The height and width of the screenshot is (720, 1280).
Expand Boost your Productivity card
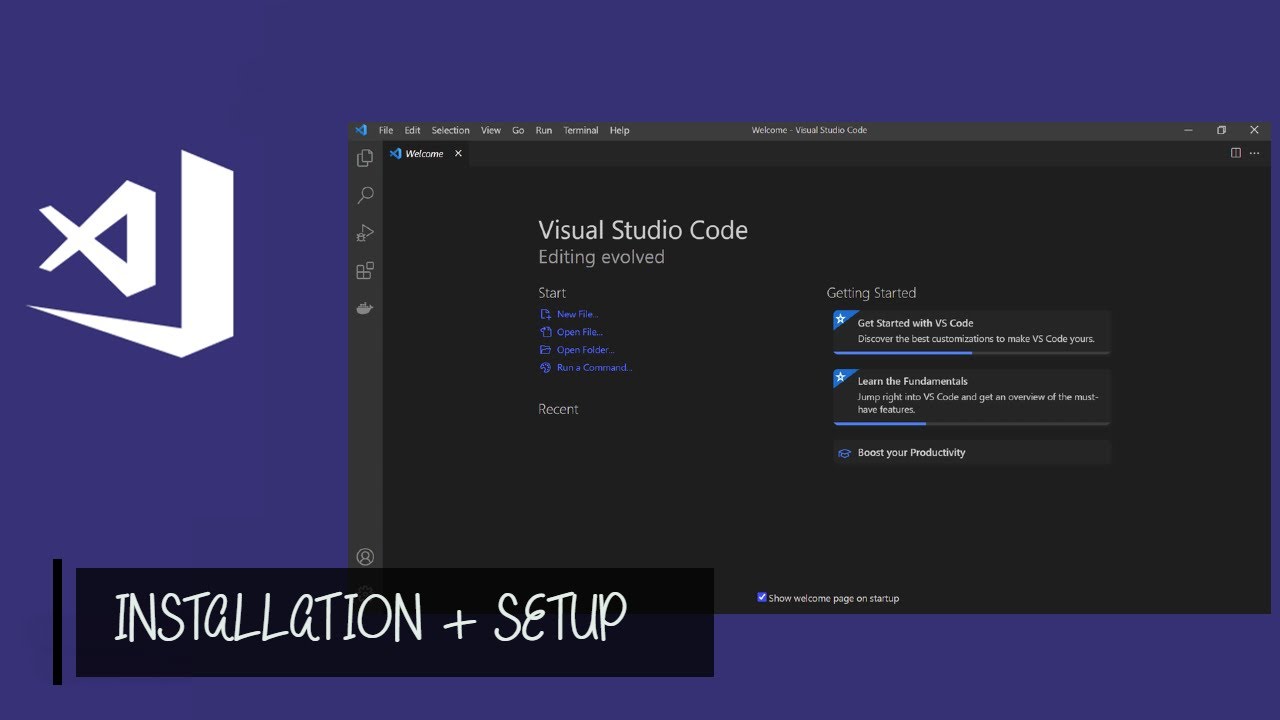tap(972, 453)
